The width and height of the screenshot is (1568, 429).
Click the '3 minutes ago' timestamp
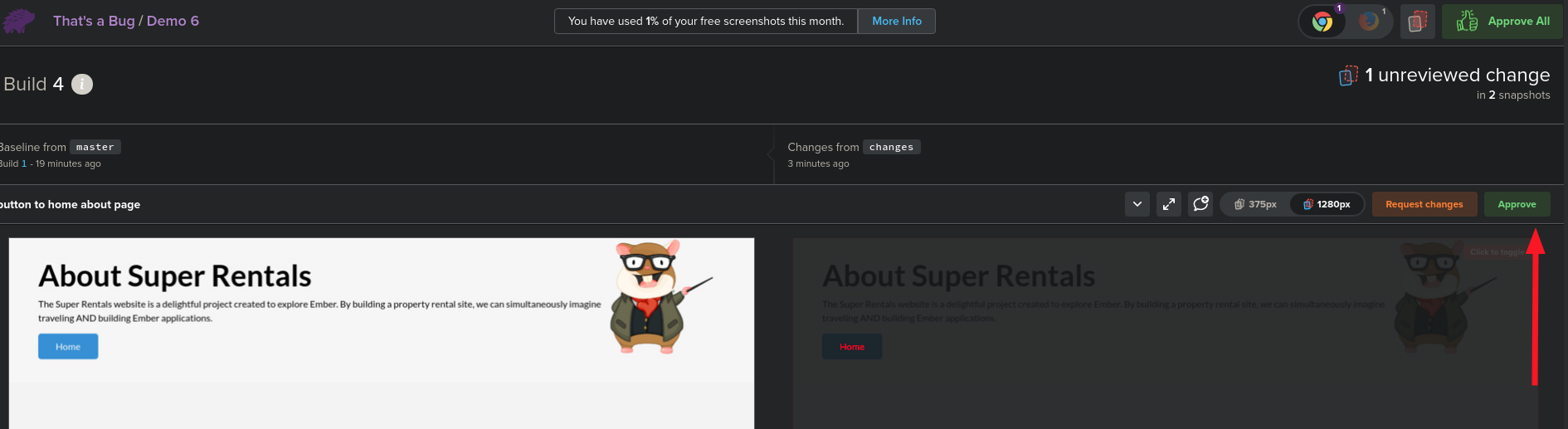818,163
